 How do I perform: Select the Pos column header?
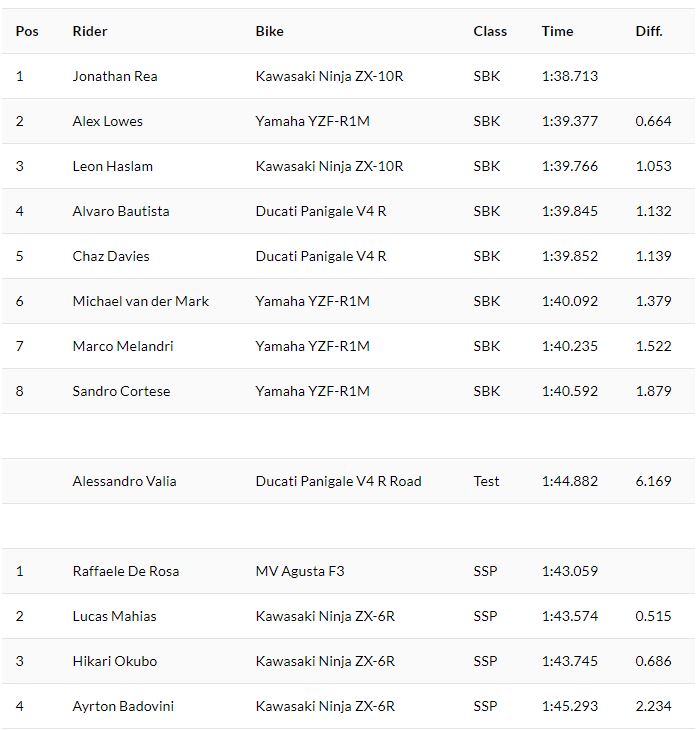click(27, 31)
